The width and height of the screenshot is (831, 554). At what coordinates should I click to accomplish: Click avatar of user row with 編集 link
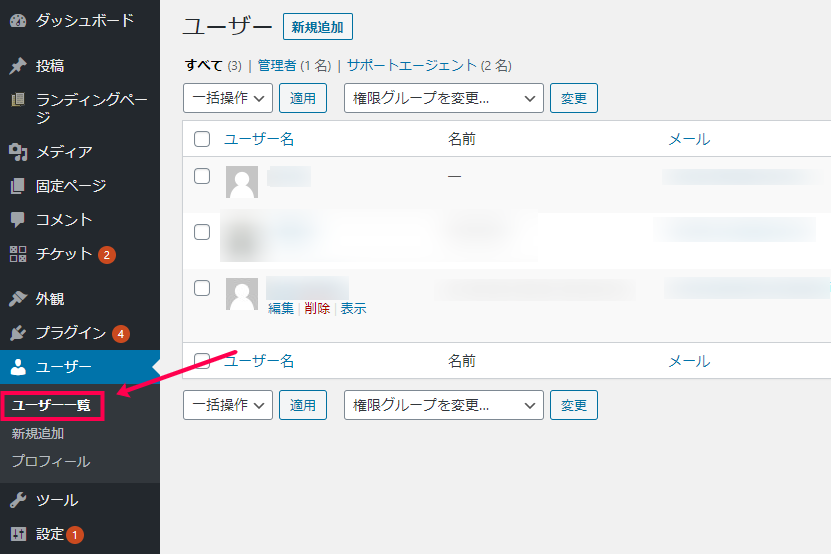click(x=242, y=294)
